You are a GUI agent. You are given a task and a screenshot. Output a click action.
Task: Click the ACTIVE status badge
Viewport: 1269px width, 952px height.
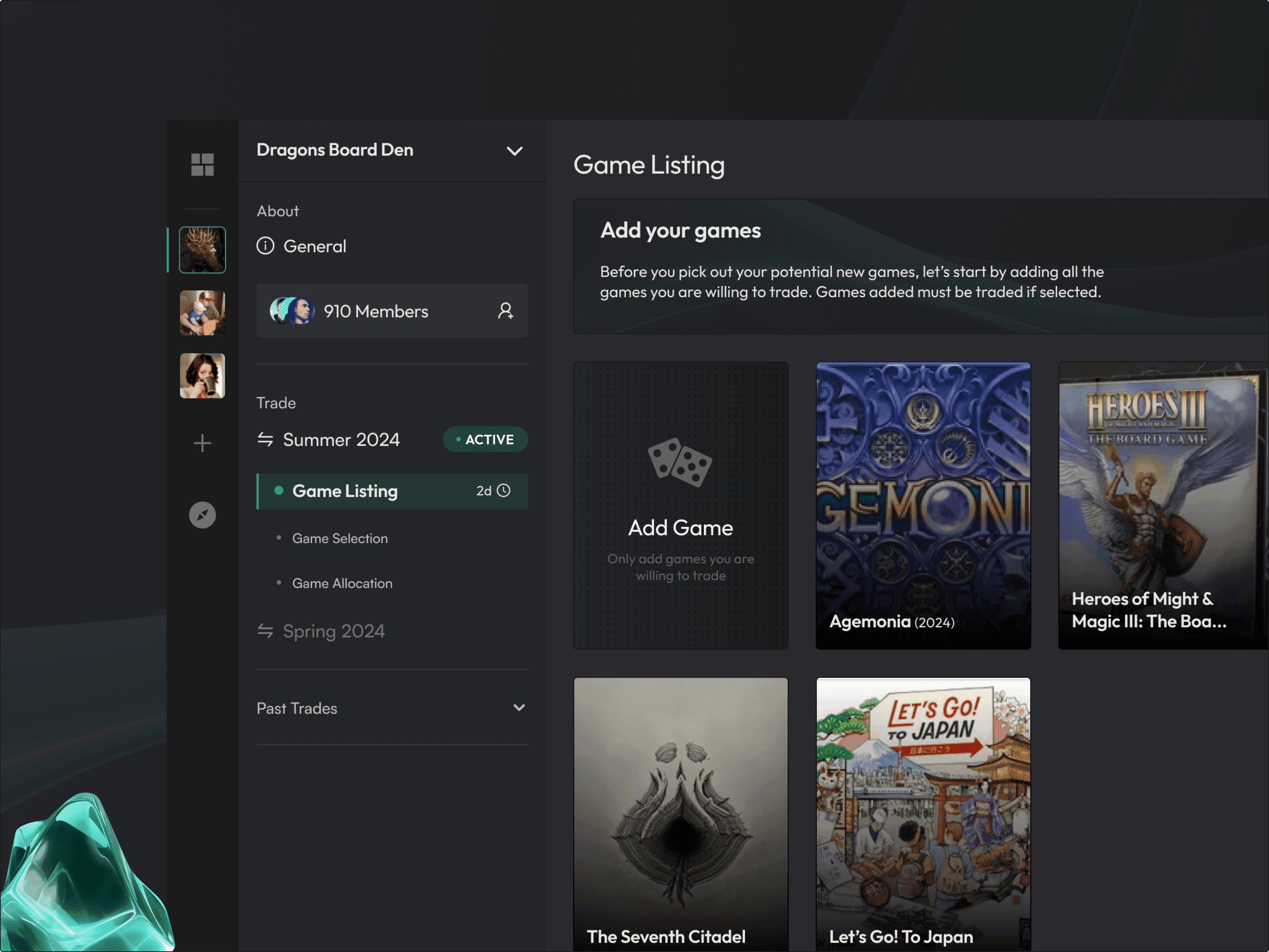(485, 439)
